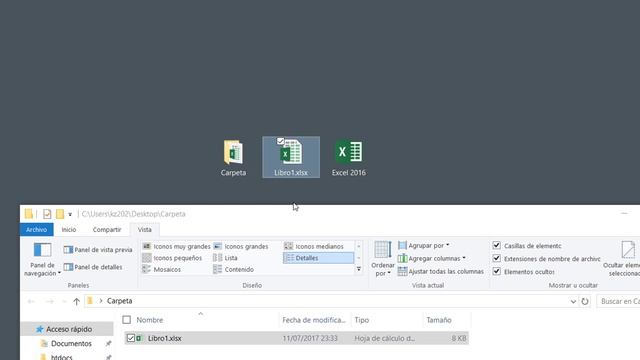The height and width of the screenshot is (360, 640).
Task: Choose Iconos grandes layout
Action: (241, 246)
